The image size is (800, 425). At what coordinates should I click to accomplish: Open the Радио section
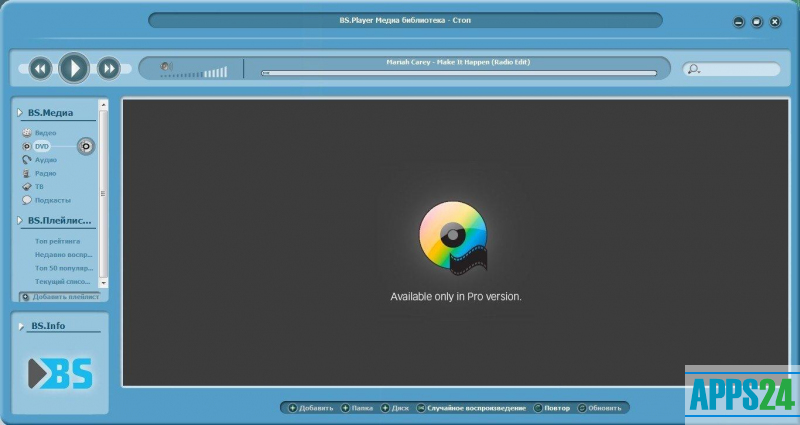44,173
